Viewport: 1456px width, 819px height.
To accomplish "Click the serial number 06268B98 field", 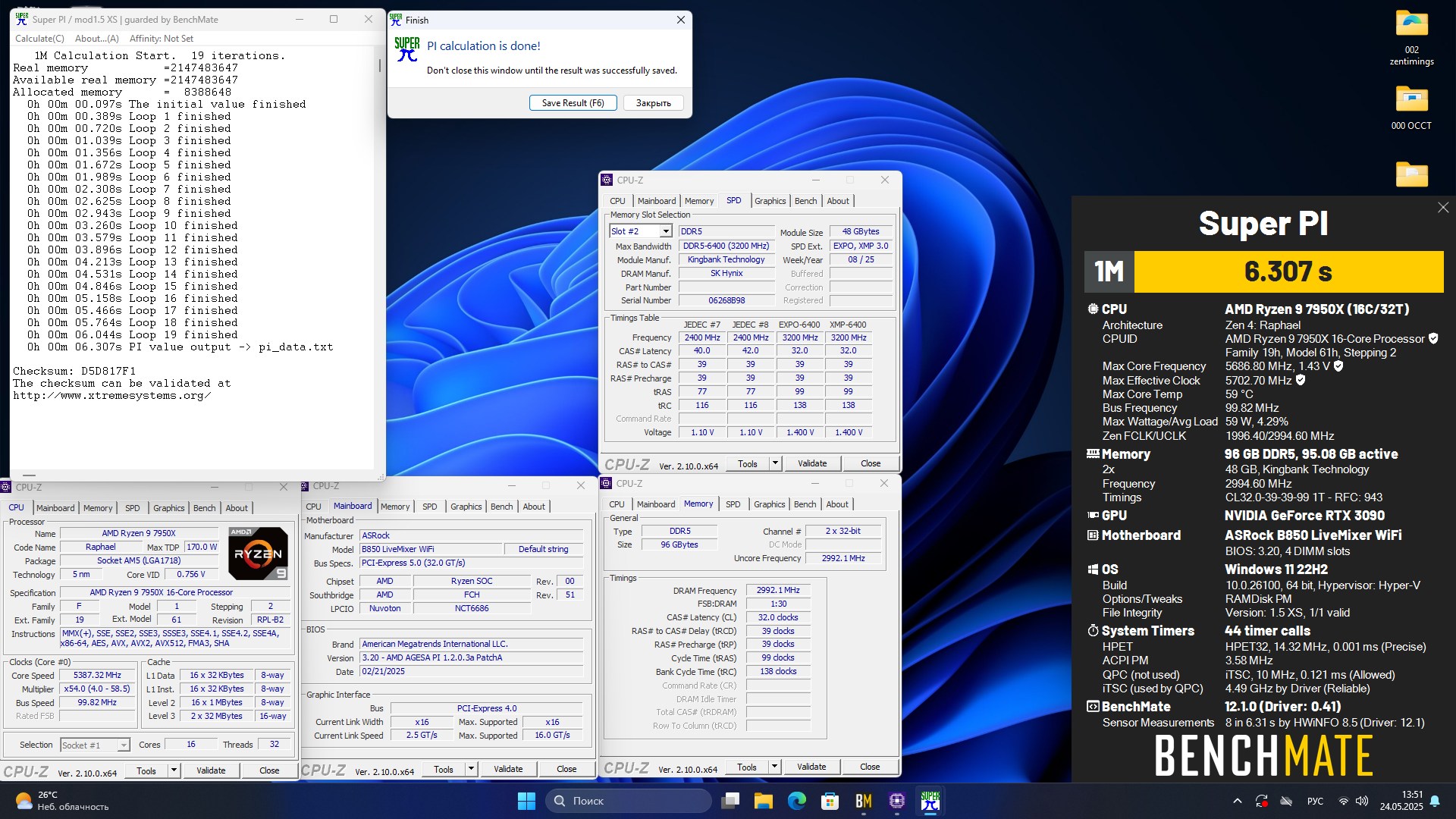I will coord(726,300).
